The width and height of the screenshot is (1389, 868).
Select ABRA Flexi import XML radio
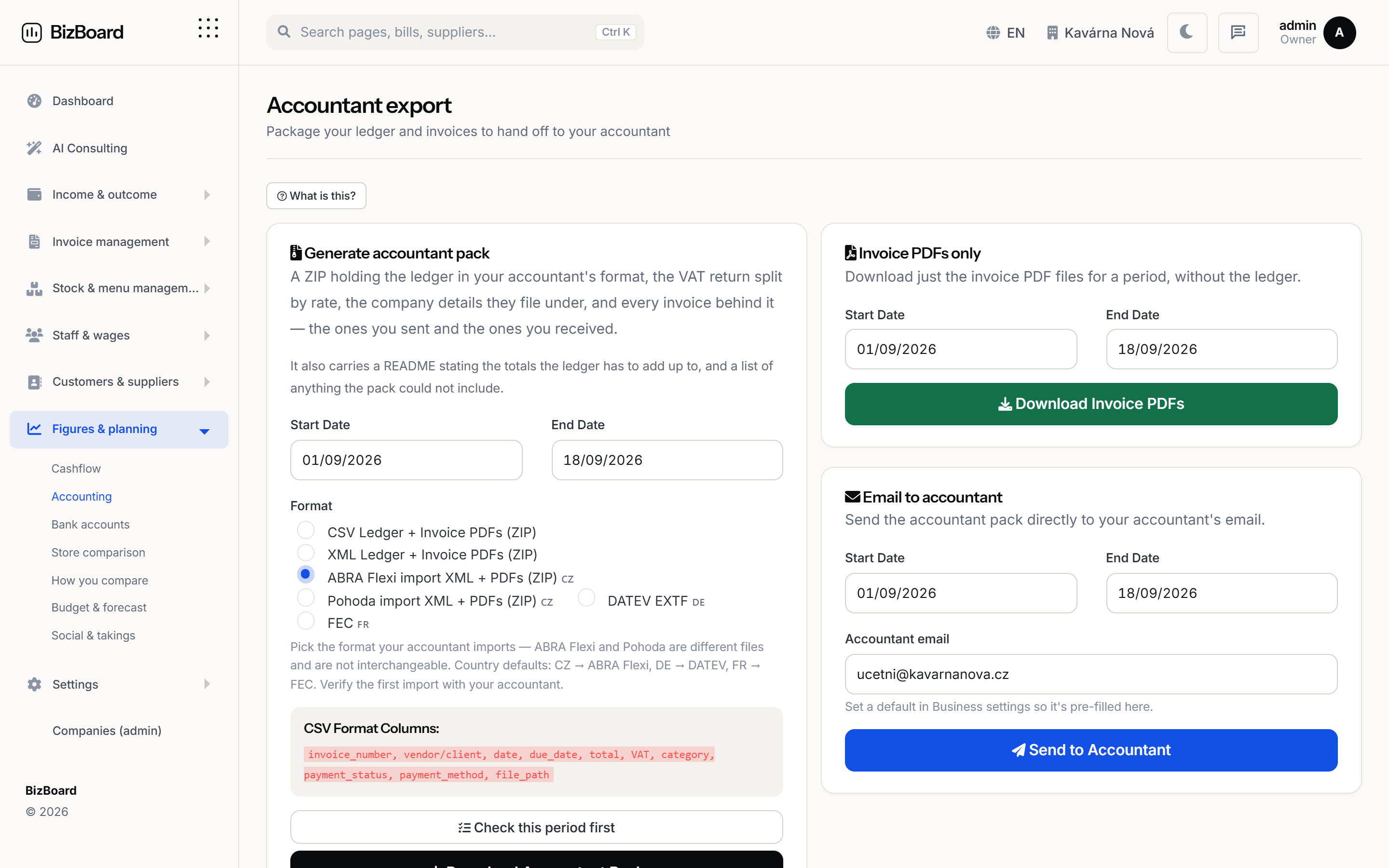tap(306, 574)
